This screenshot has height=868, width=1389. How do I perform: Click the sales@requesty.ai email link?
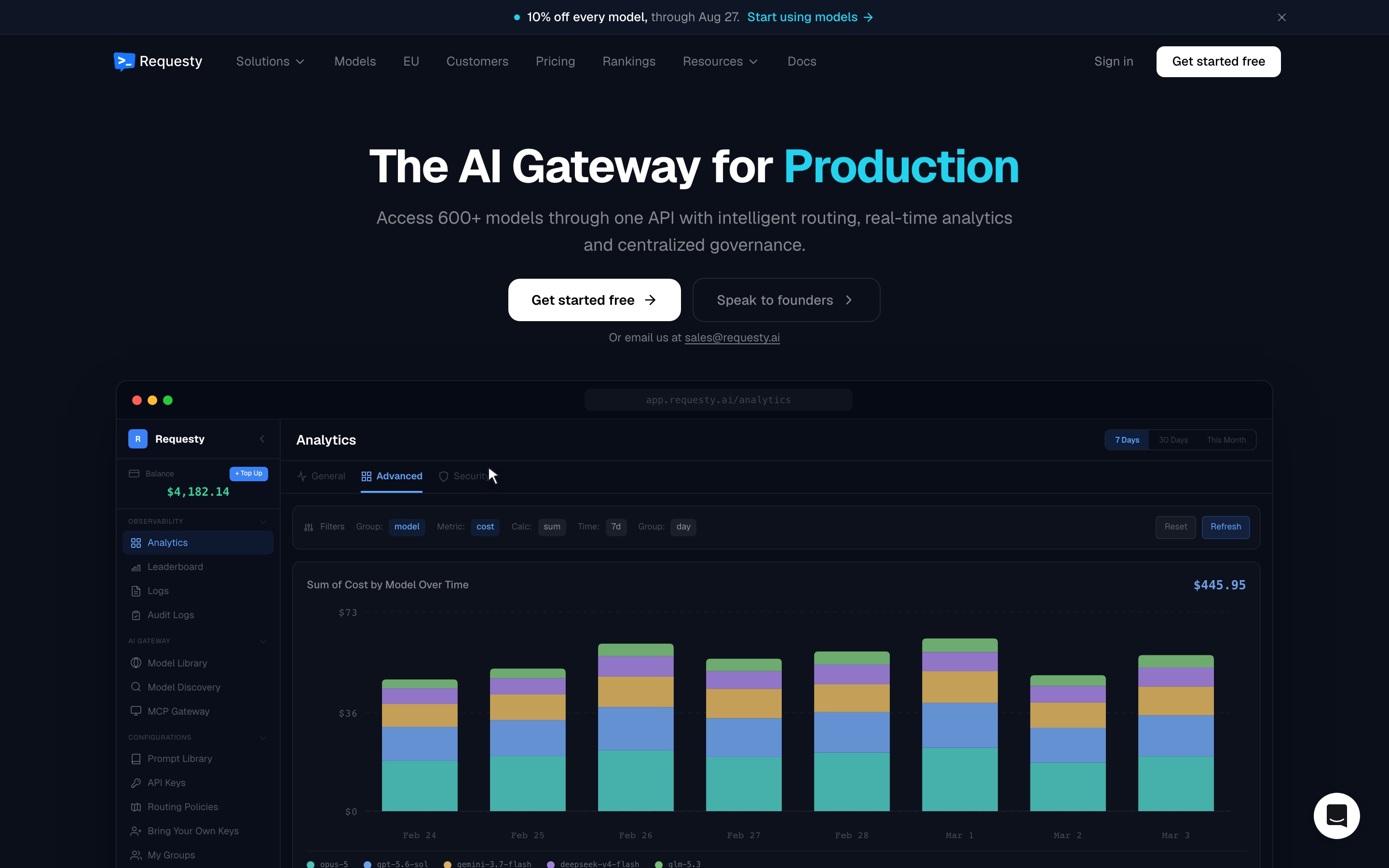click(732, 338)
